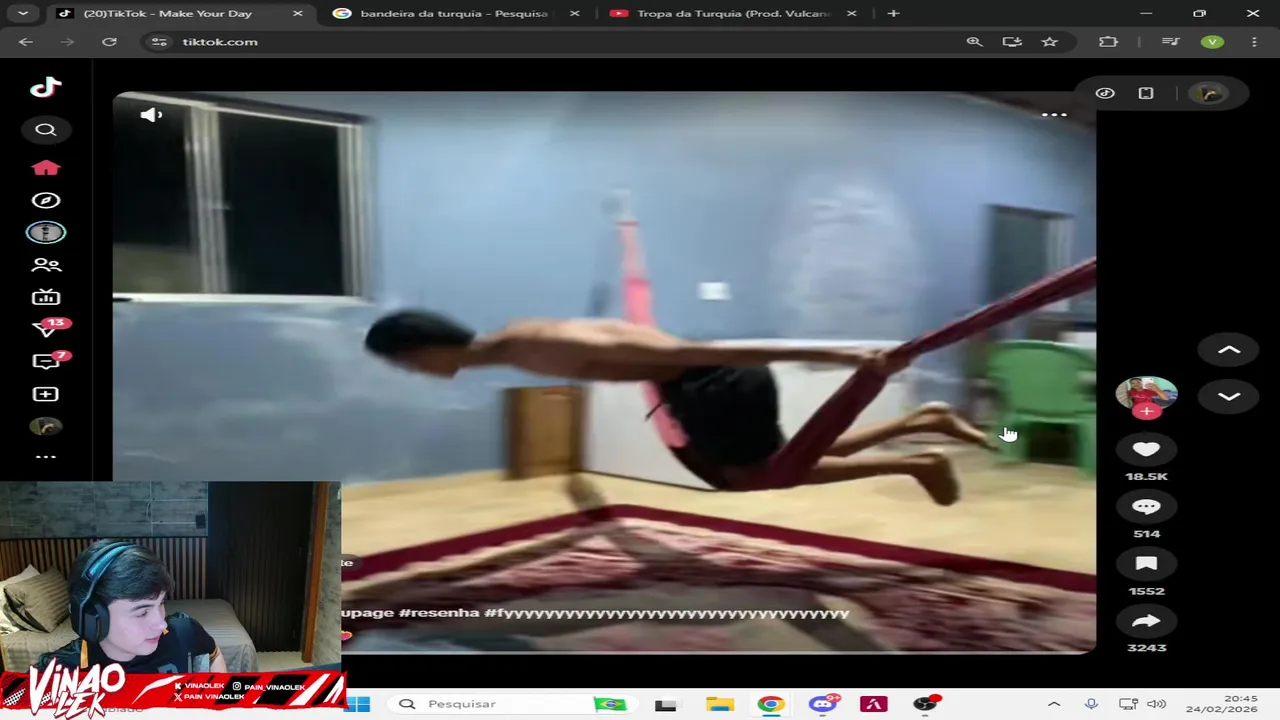
Task: Open a new browser tab
Action: click(893, 13)
